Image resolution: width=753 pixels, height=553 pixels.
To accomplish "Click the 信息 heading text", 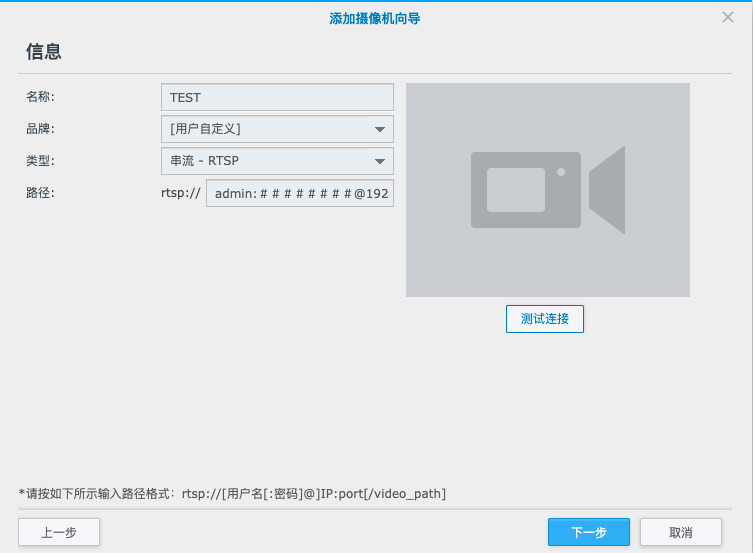I will [44, 51].
